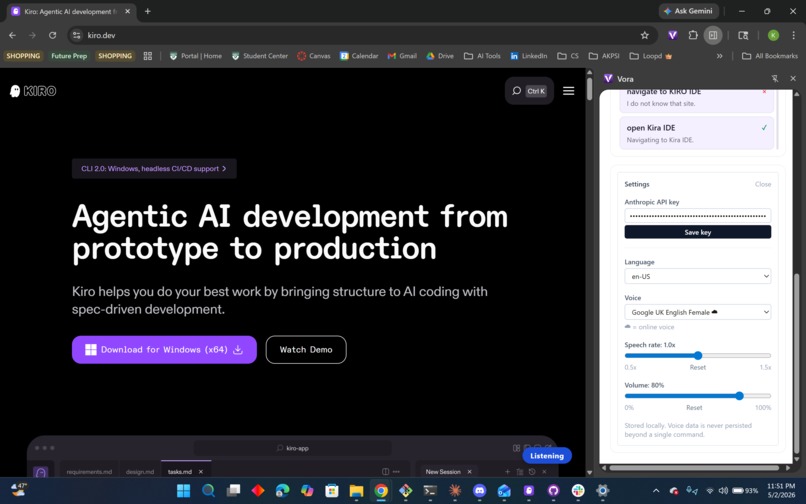Image resolution: width=806 pixels, height=504 pixels.
Task: Open the CS bookmark folder
Action: pyautogui.click(x=568, y=56)
